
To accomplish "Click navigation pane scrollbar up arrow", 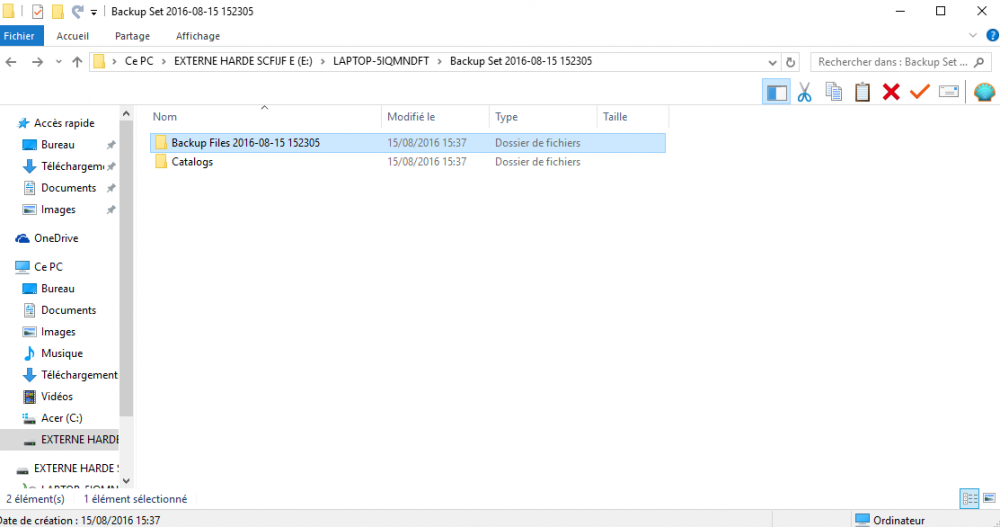I will tap(126, 114).
